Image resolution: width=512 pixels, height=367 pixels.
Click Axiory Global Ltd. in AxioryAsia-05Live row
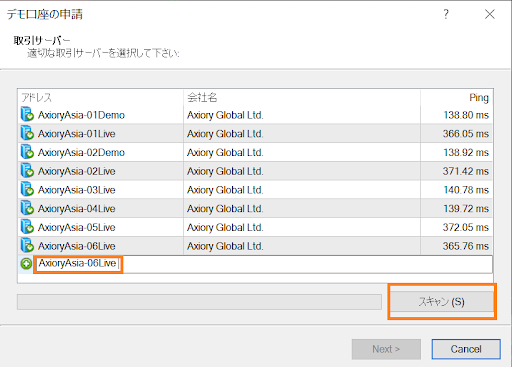[225, 227]
